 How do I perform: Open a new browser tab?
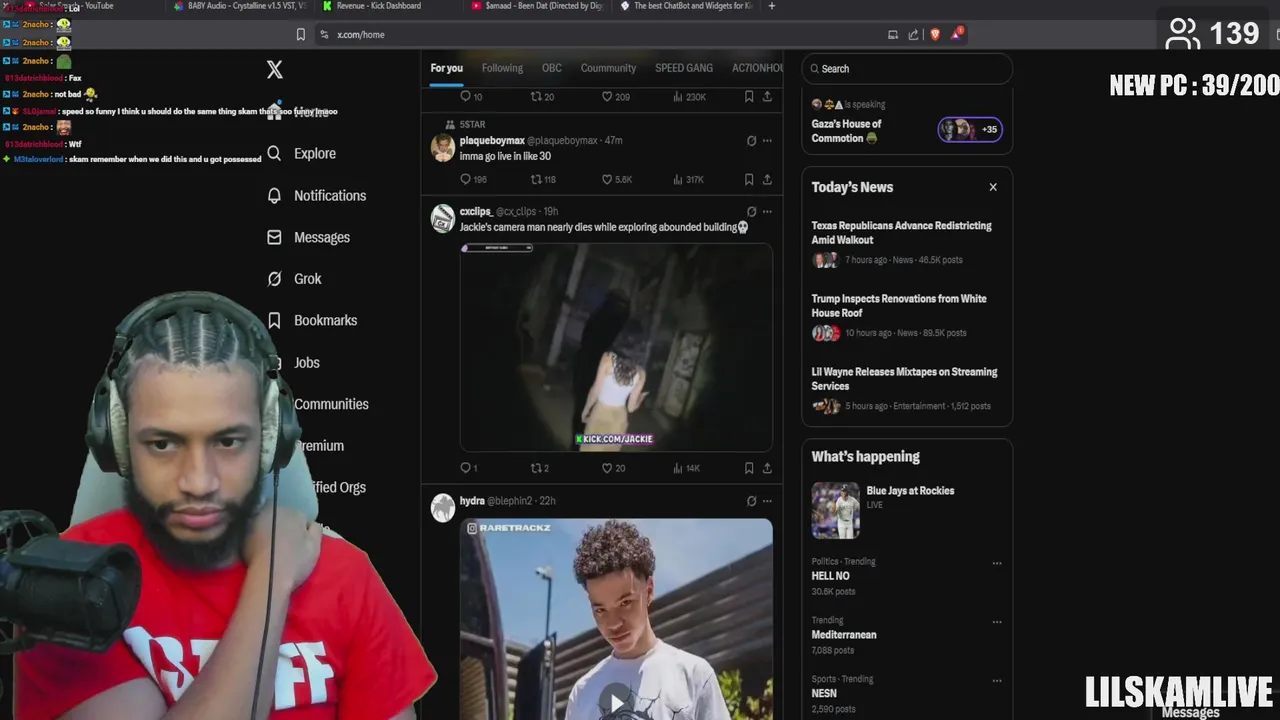771,6
